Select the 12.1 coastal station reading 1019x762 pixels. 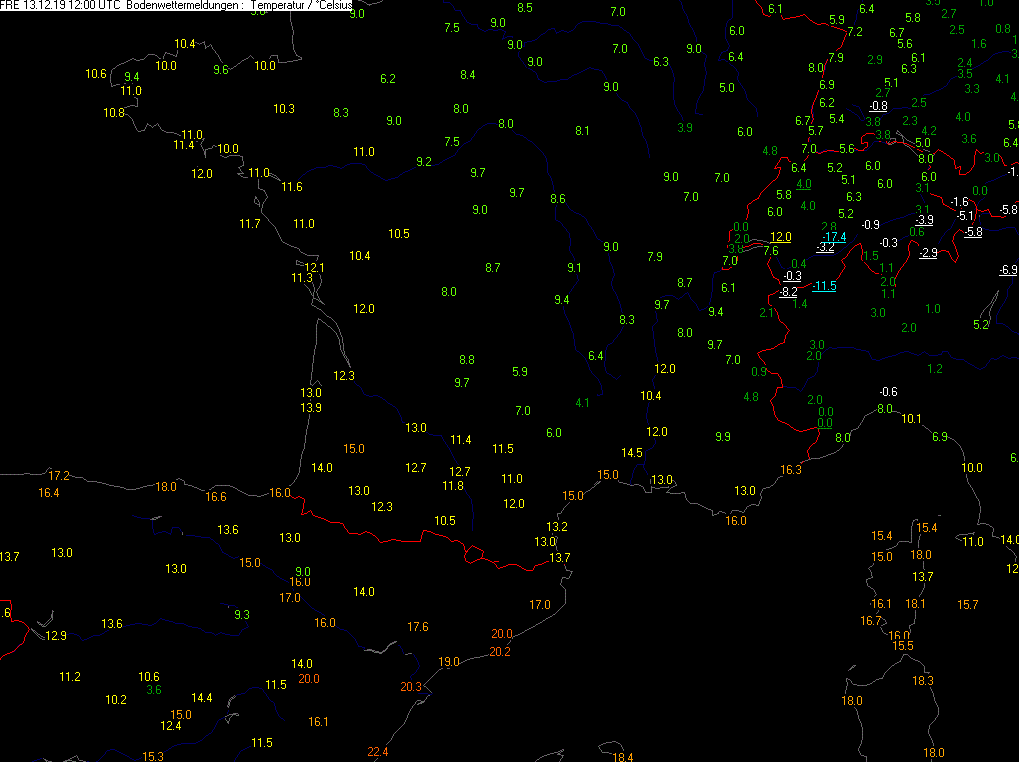point(315,267)
